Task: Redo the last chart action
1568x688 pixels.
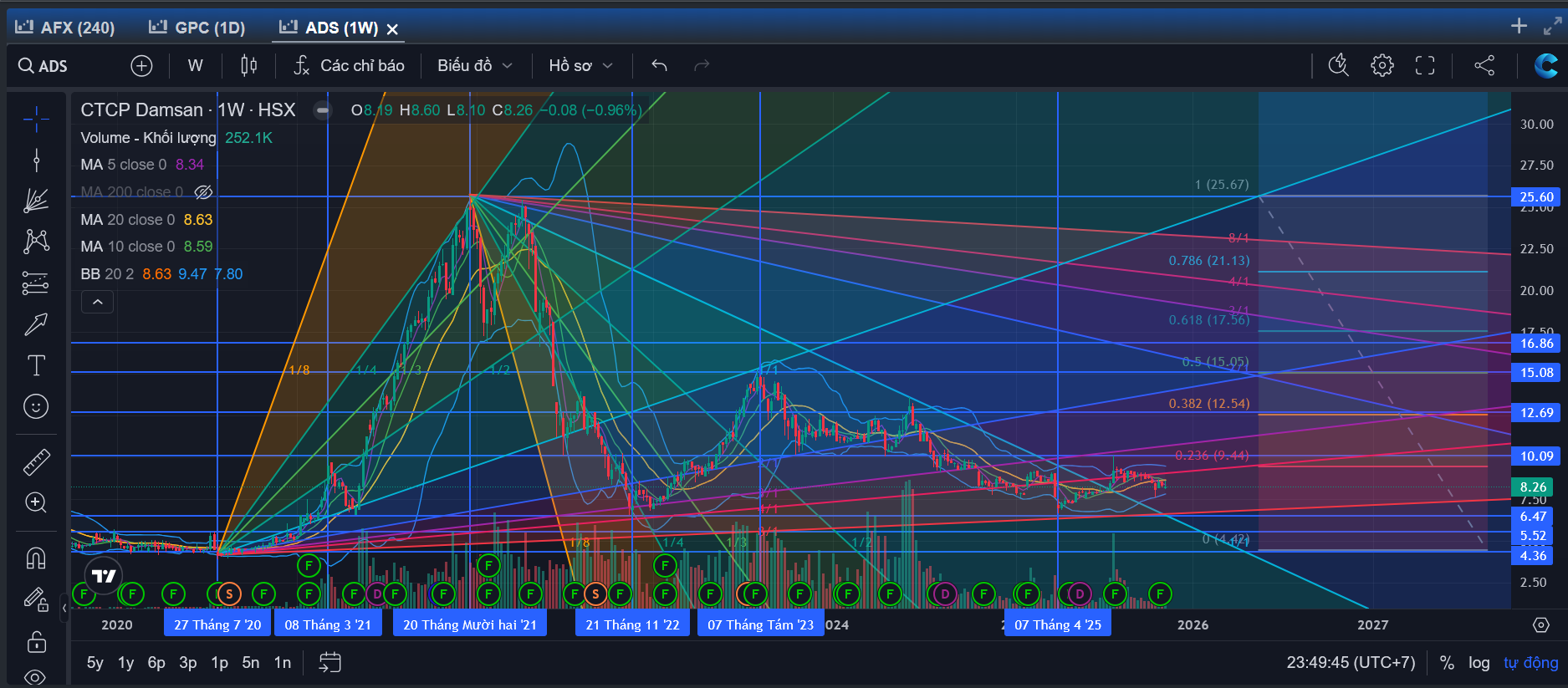Action: [x=702, y=66]
